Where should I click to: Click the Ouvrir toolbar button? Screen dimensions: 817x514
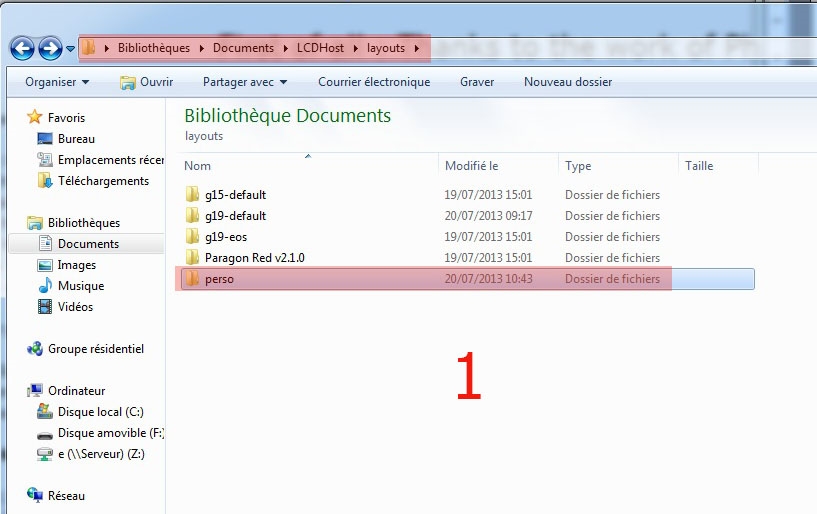146,82
